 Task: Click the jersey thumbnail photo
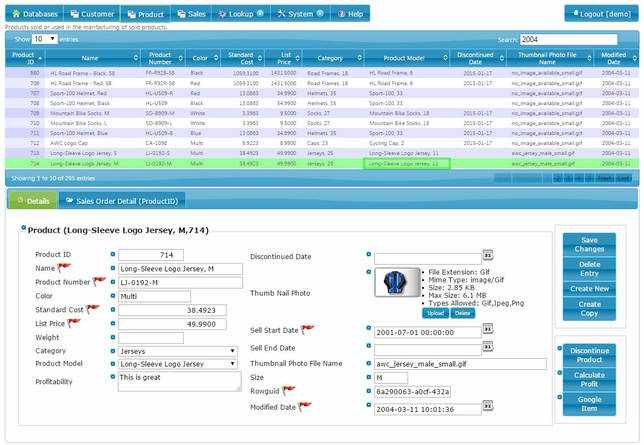[397, 282]
